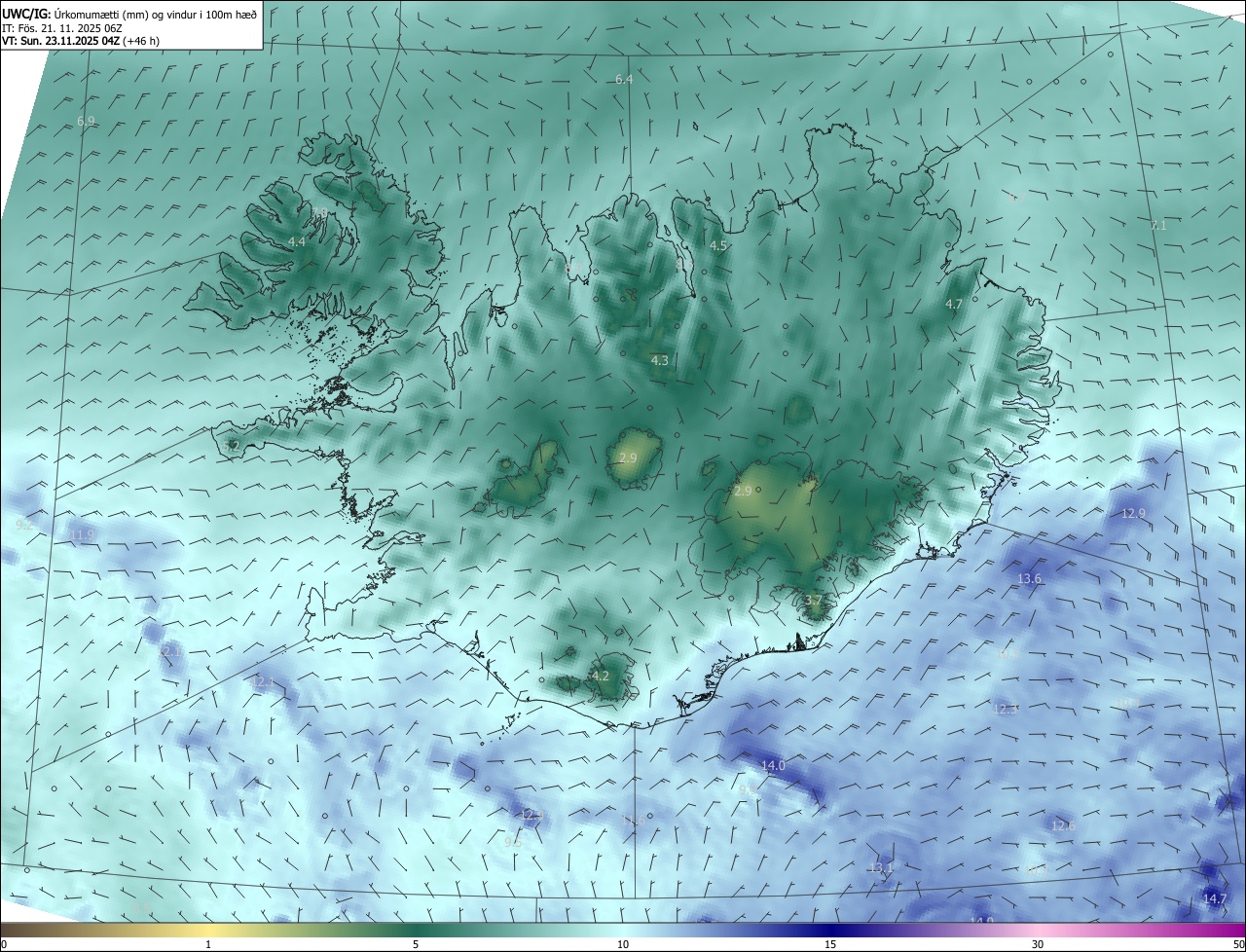Click the precipitation color scale bar
The width and height of the screenshot is (1246, 952).
[x=623, y=931]
